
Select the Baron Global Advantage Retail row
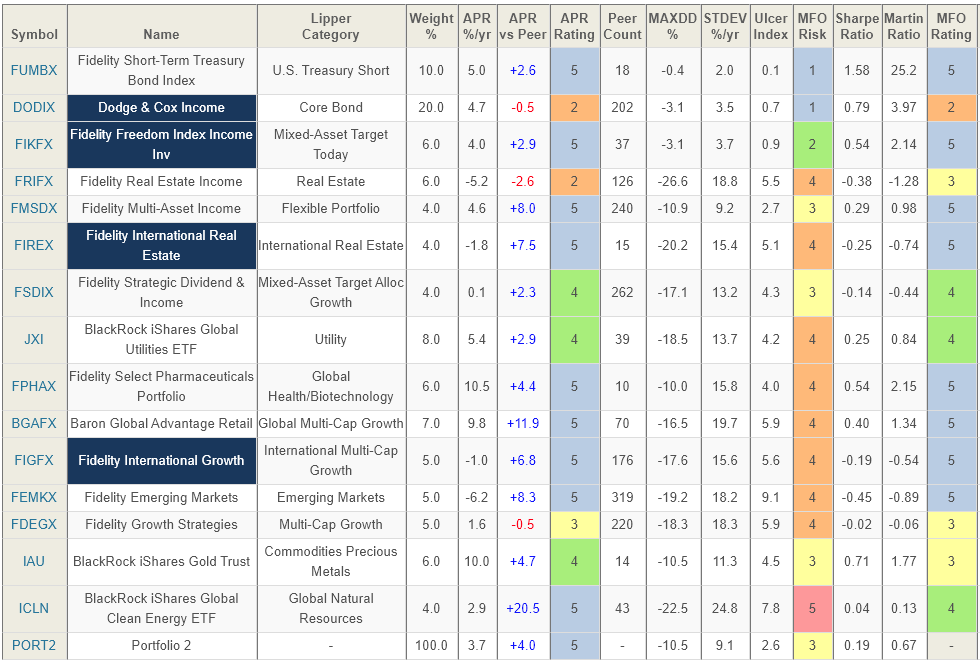click(161, 423)
